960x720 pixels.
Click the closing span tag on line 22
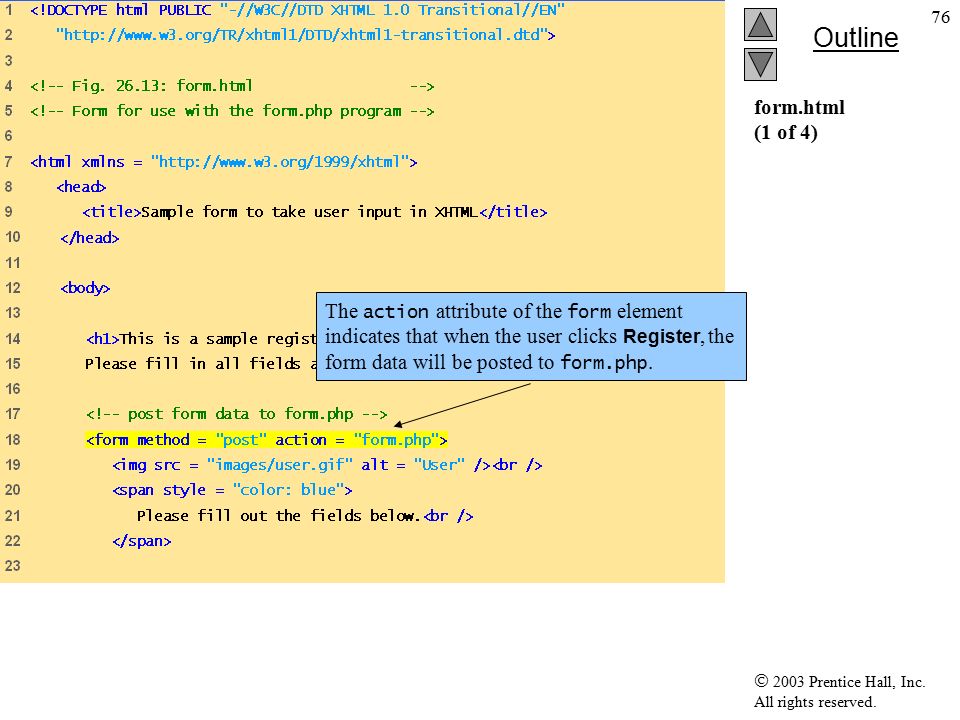coord(141,541)
